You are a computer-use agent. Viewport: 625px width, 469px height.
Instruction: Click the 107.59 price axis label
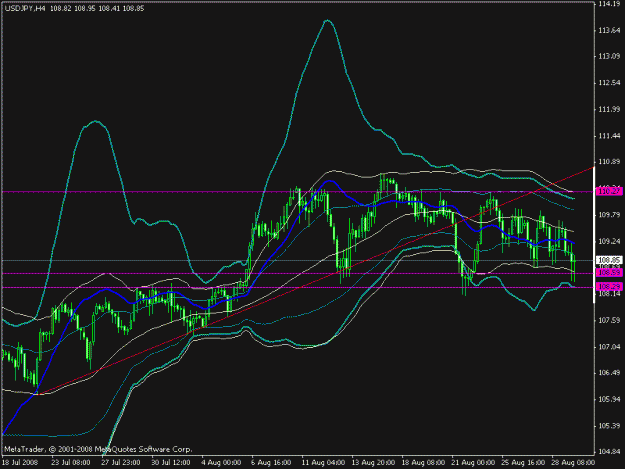609,320
